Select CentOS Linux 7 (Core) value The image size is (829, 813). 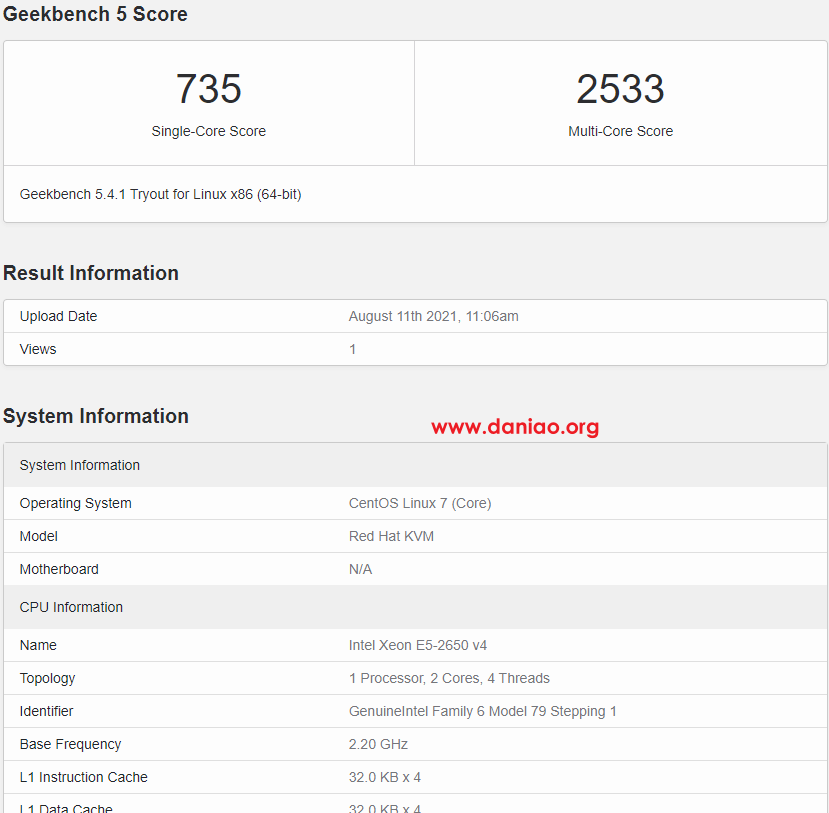[420, 503]
